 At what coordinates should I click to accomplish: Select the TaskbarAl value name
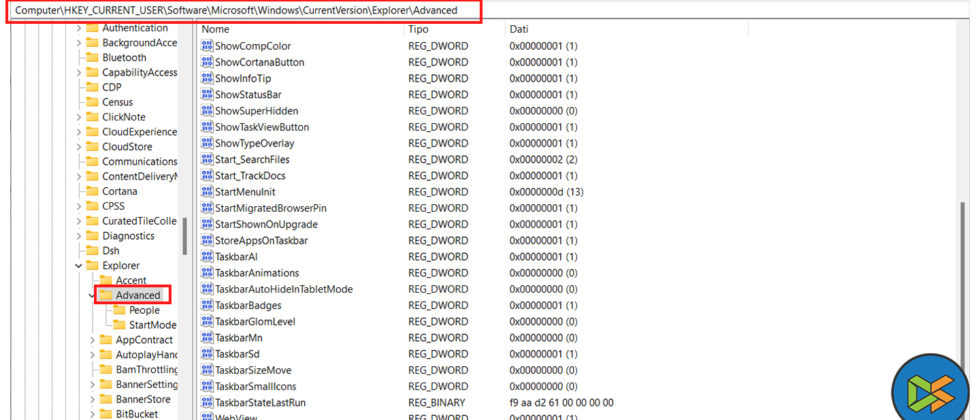(236, 257)
